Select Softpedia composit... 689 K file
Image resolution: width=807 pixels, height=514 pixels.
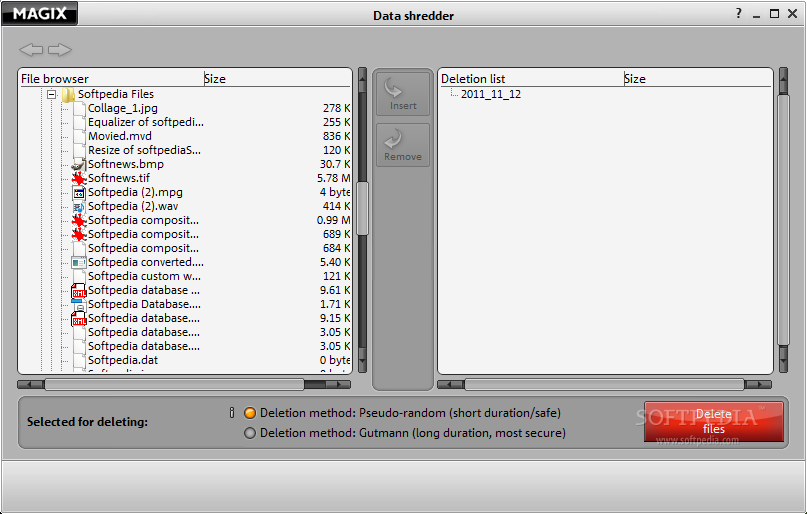[x=143, y=234]
